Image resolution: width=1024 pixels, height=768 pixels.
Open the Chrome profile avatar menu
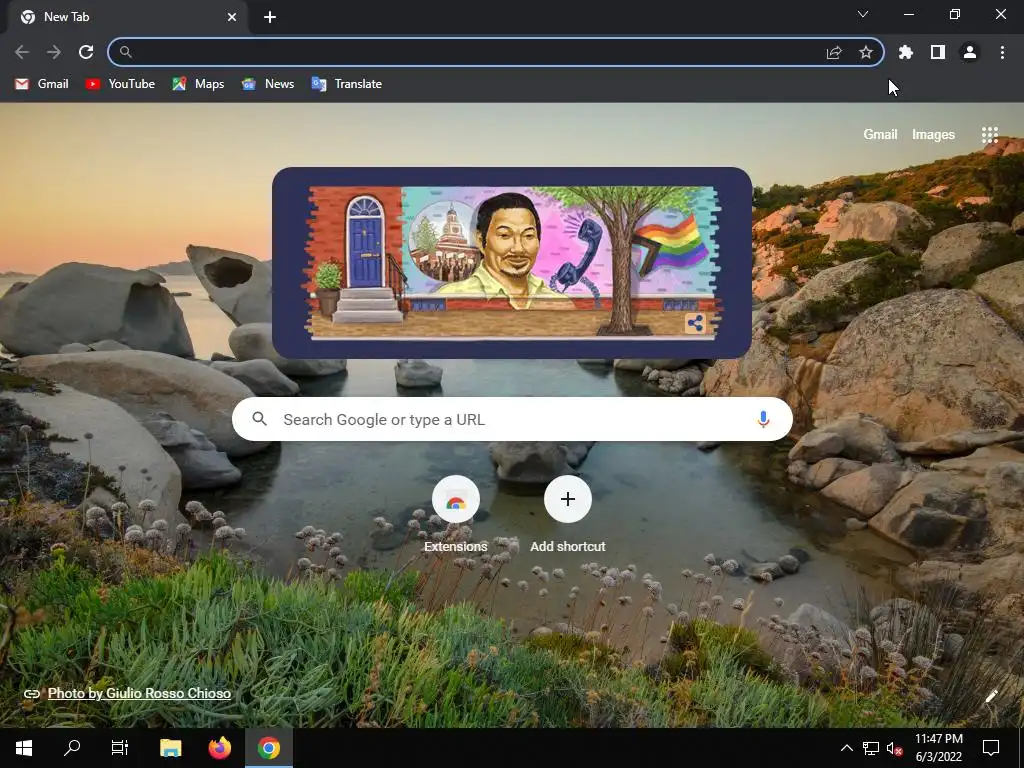(x=970, y=52)
